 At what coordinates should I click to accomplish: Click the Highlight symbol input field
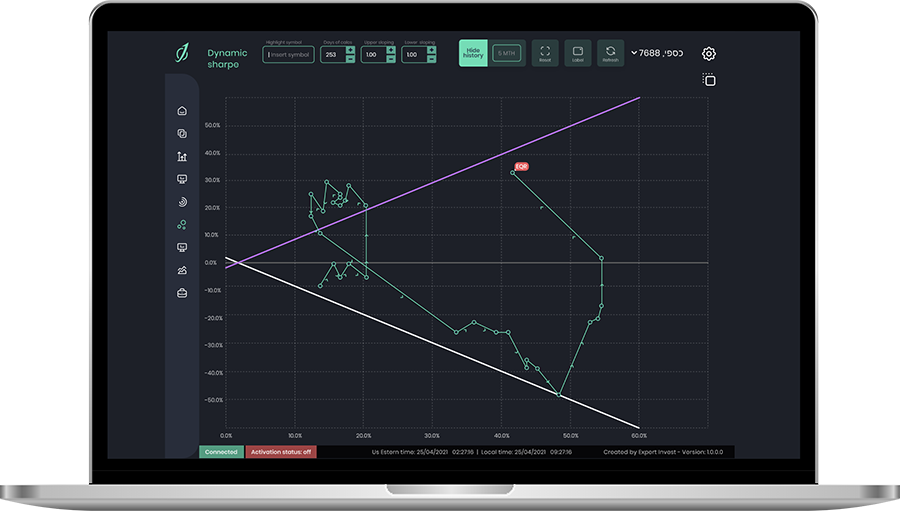(288, 55)
